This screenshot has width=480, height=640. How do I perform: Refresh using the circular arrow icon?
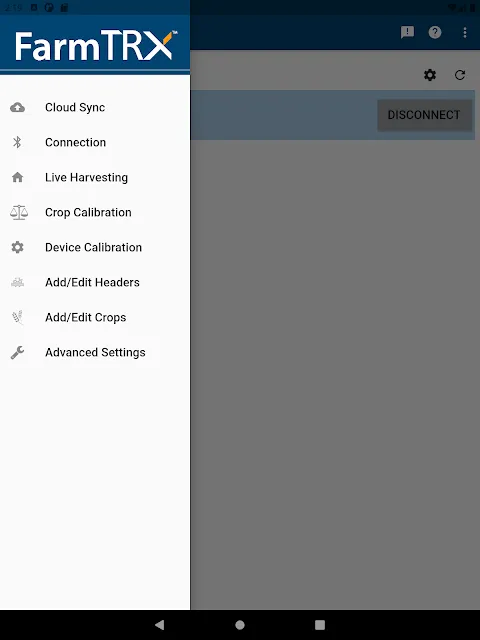(460, 75)
